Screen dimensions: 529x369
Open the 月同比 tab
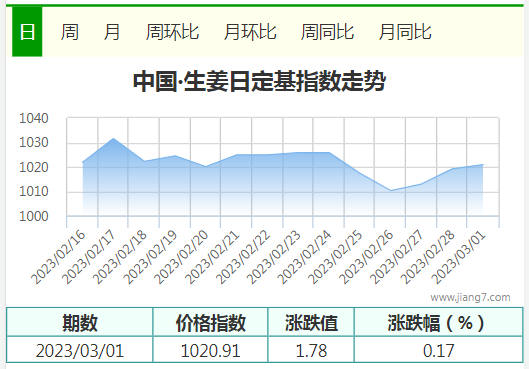[x=405, y=32]
